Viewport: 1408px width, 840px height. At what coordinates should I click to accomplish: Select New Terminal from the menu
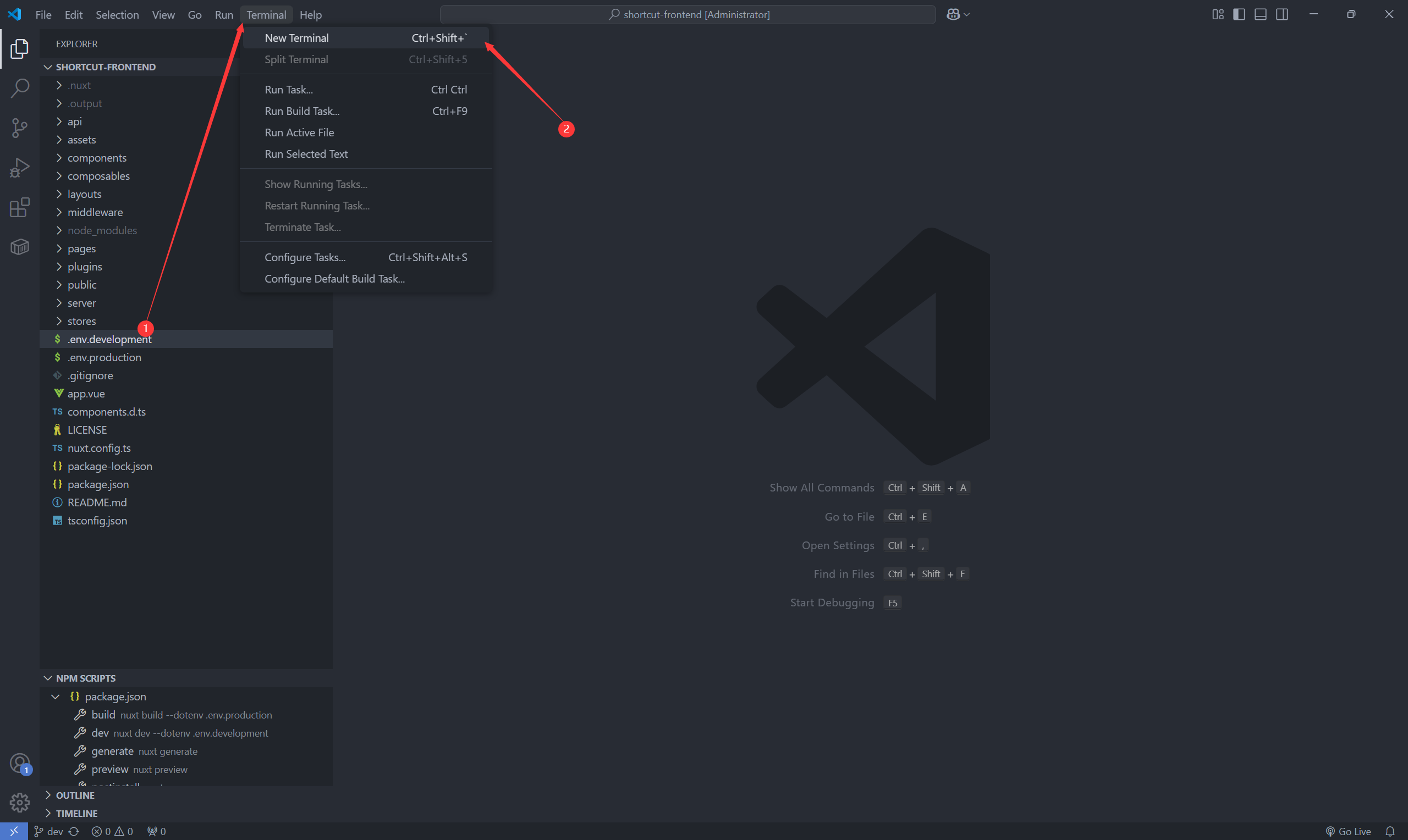pyautogui.click(x=366, y=38)
